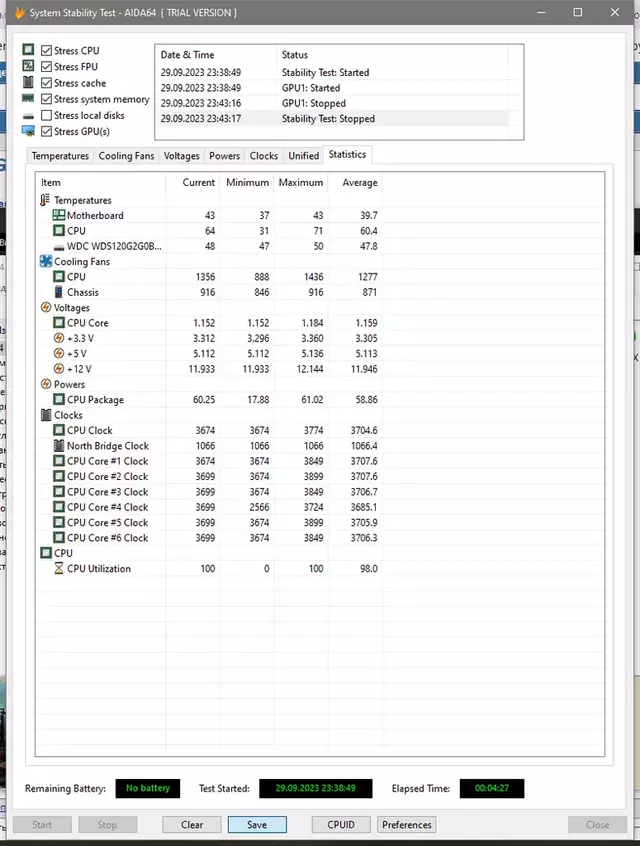The width and height of the screenshot is (640, 846).
Task: Open the Powers tab
Action: 224,155
